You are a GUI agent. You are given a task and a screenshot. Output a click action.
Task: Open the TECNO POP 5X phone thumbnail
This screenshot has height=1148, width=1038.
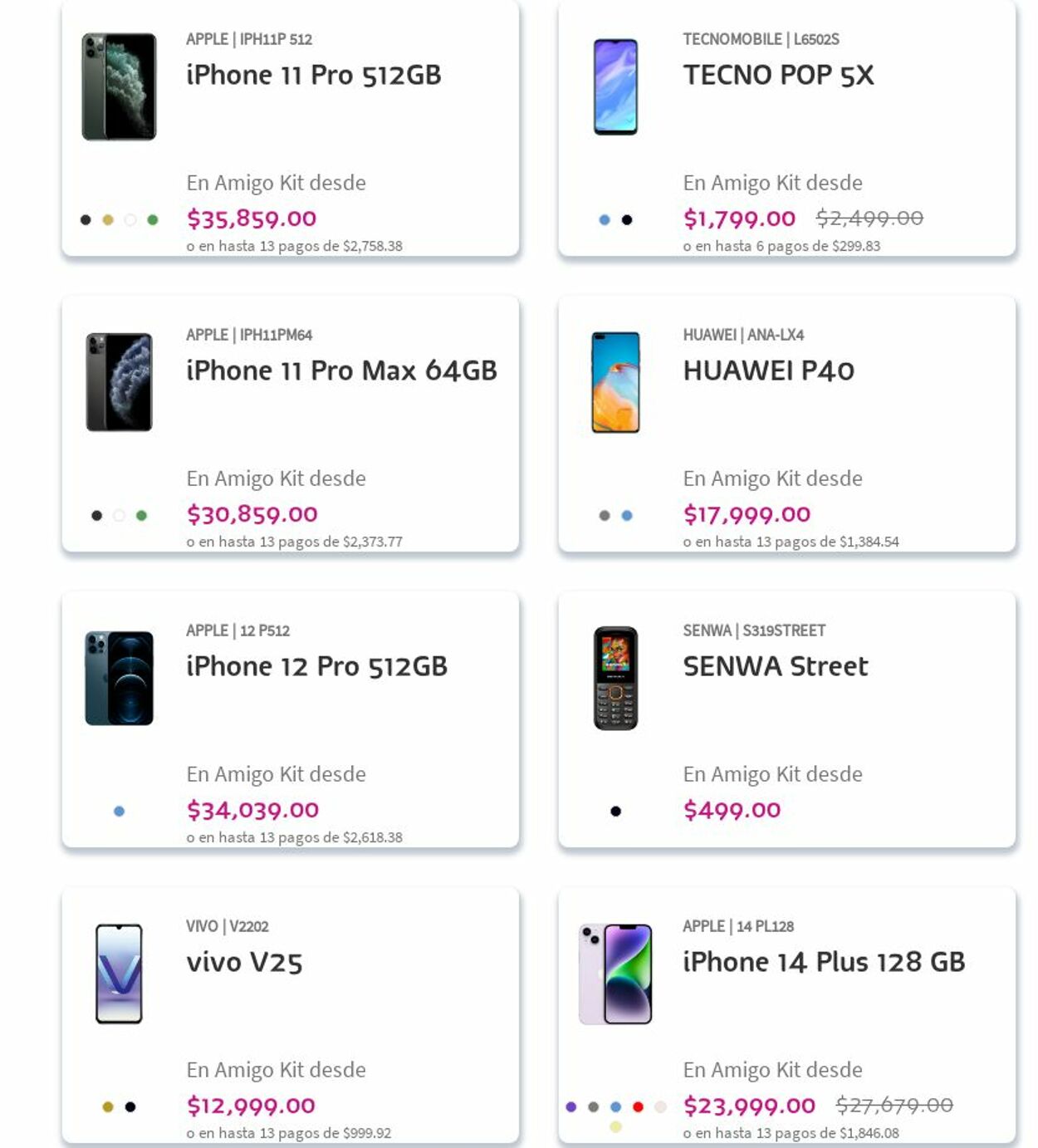pos(615,86)
